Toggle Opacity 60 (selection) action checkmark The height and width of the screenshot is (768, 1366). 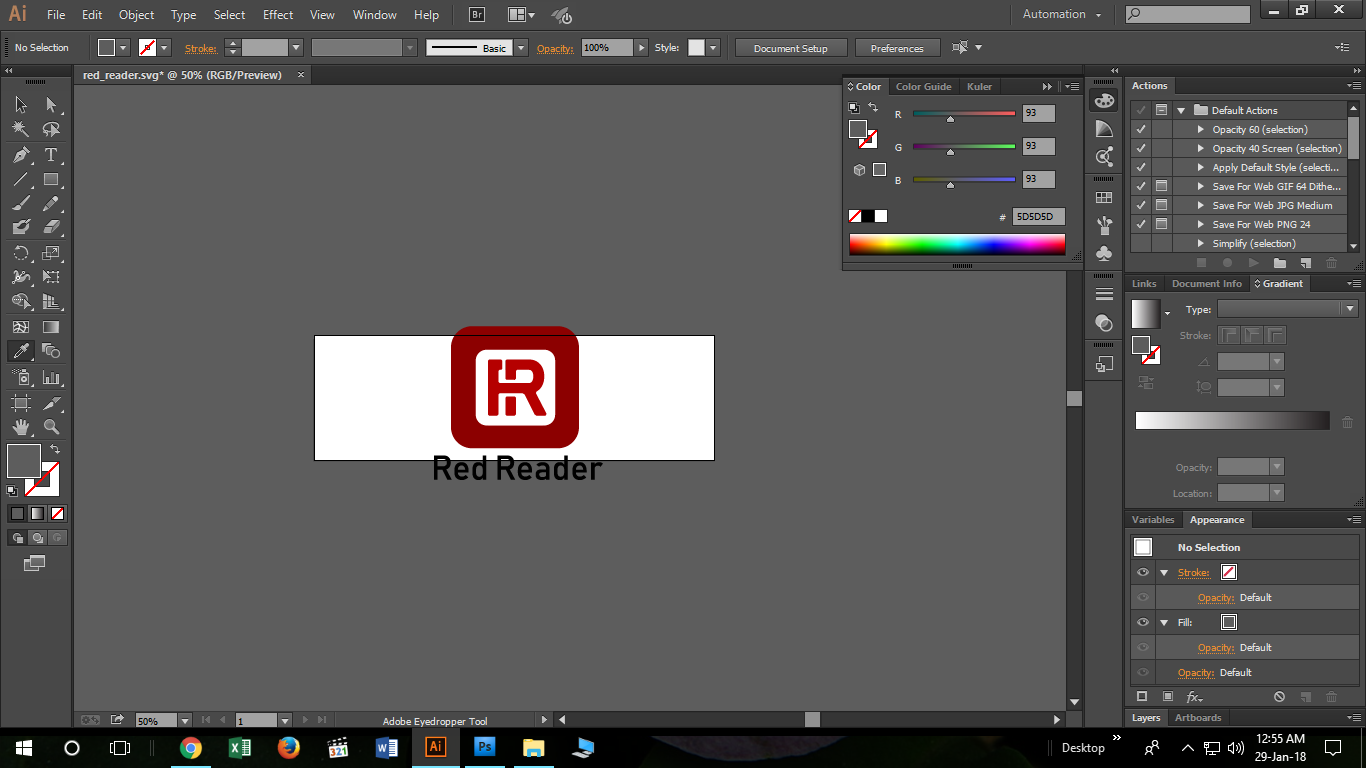pos(1141,129)
